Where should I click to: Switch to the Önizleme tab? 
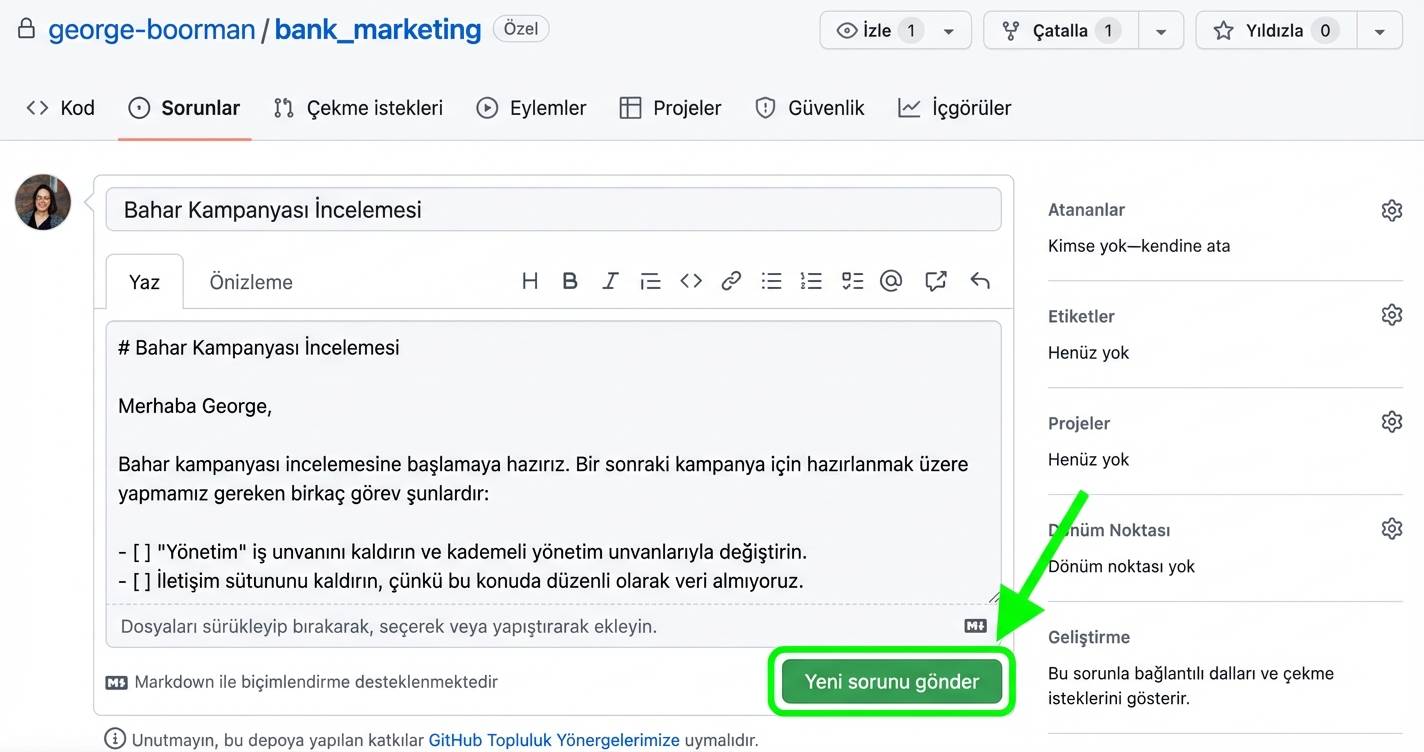(x=251, y=282)
